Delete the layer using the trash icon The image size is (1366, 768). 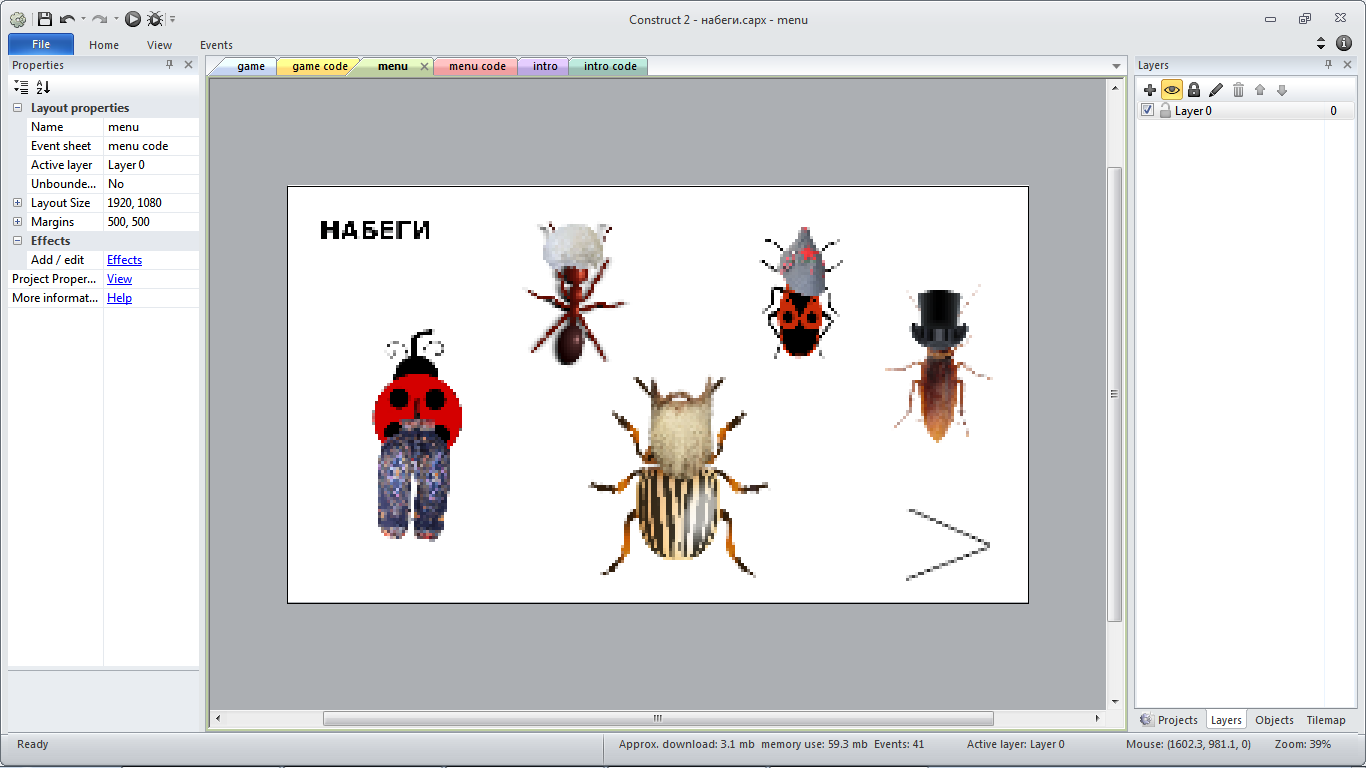point(1238,90)
